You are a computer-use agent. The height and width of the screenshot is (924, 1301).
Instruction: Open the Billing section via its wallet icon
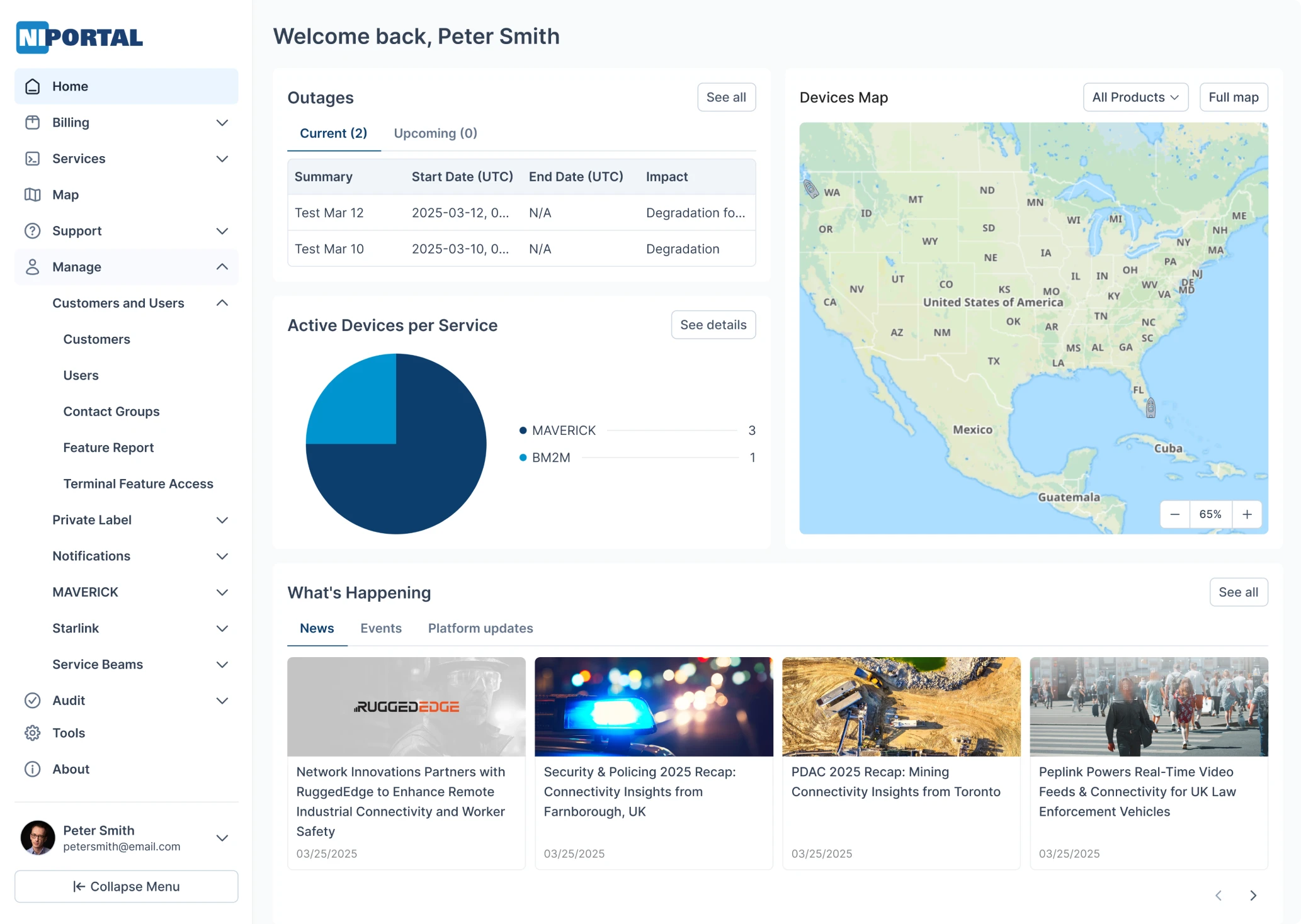coord(32,122)
